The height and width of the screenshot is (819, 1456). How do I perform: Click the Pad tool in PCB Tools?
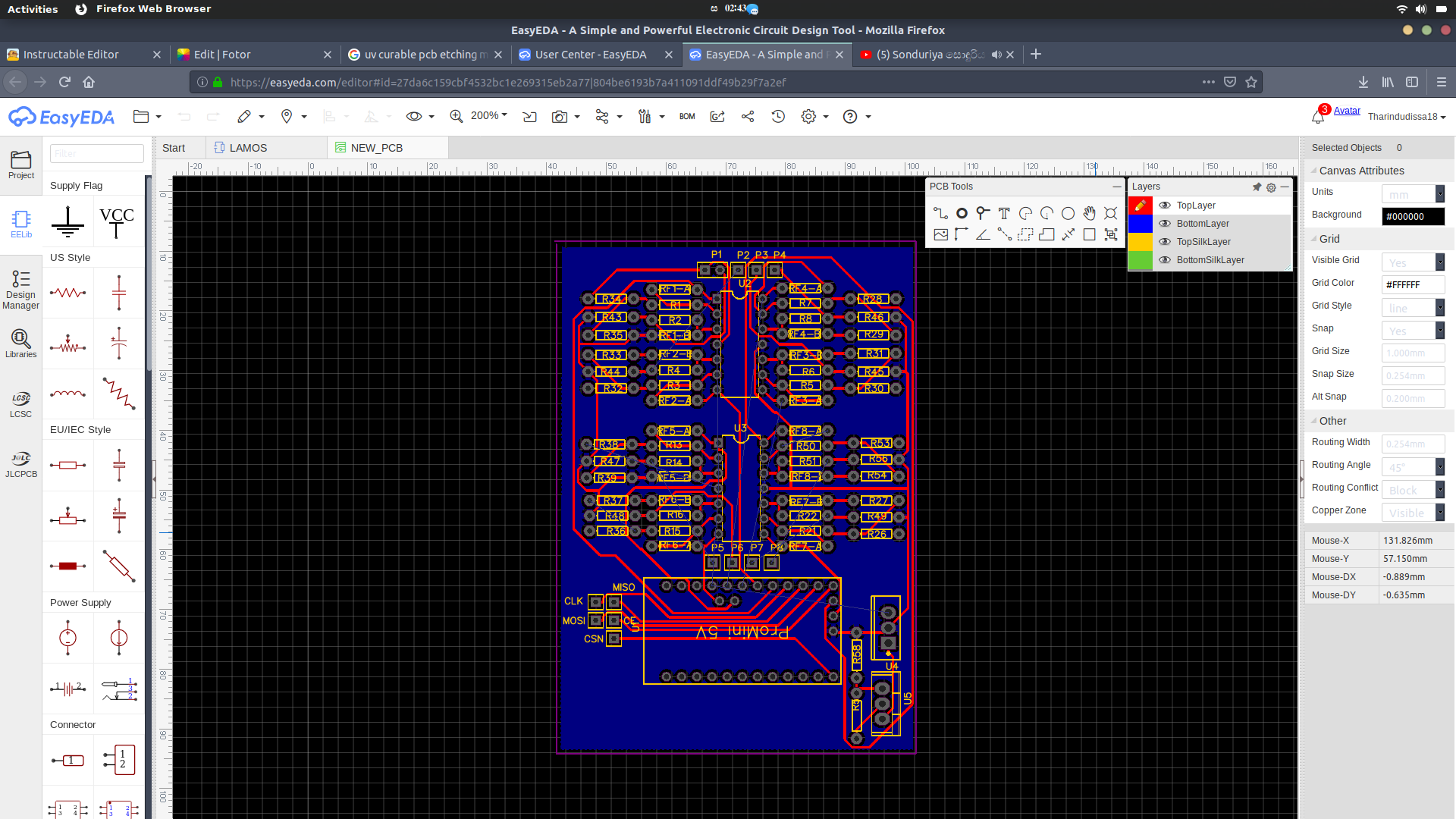coord(961,212)
